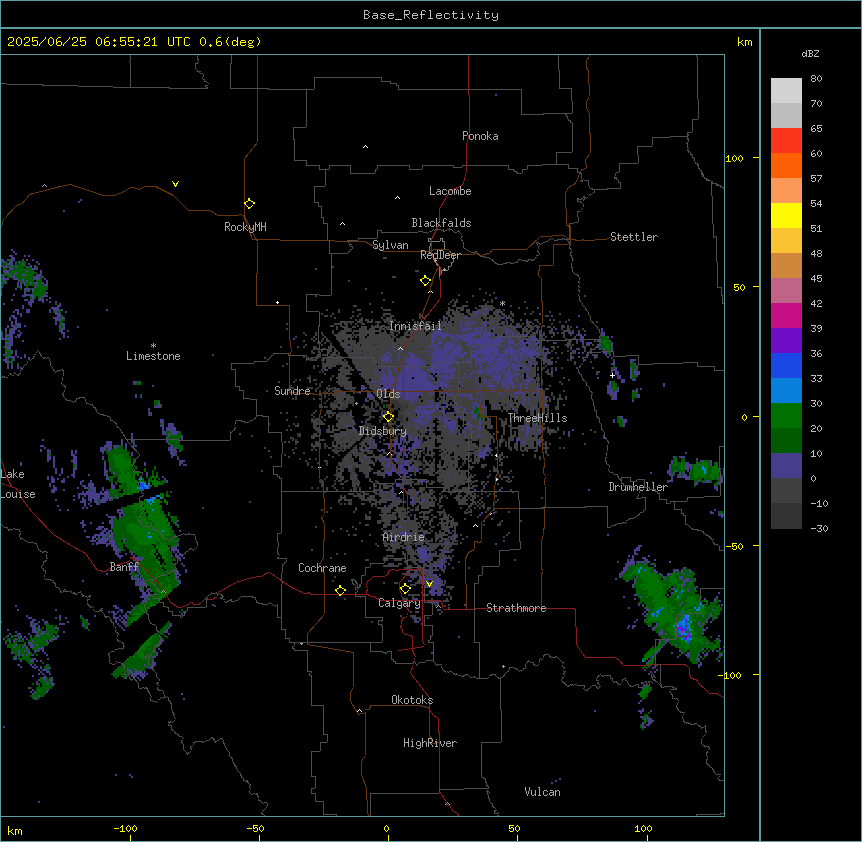Click the -30 dBZ legend value
This screenshot has width=862, height=842.
(819, 529)
